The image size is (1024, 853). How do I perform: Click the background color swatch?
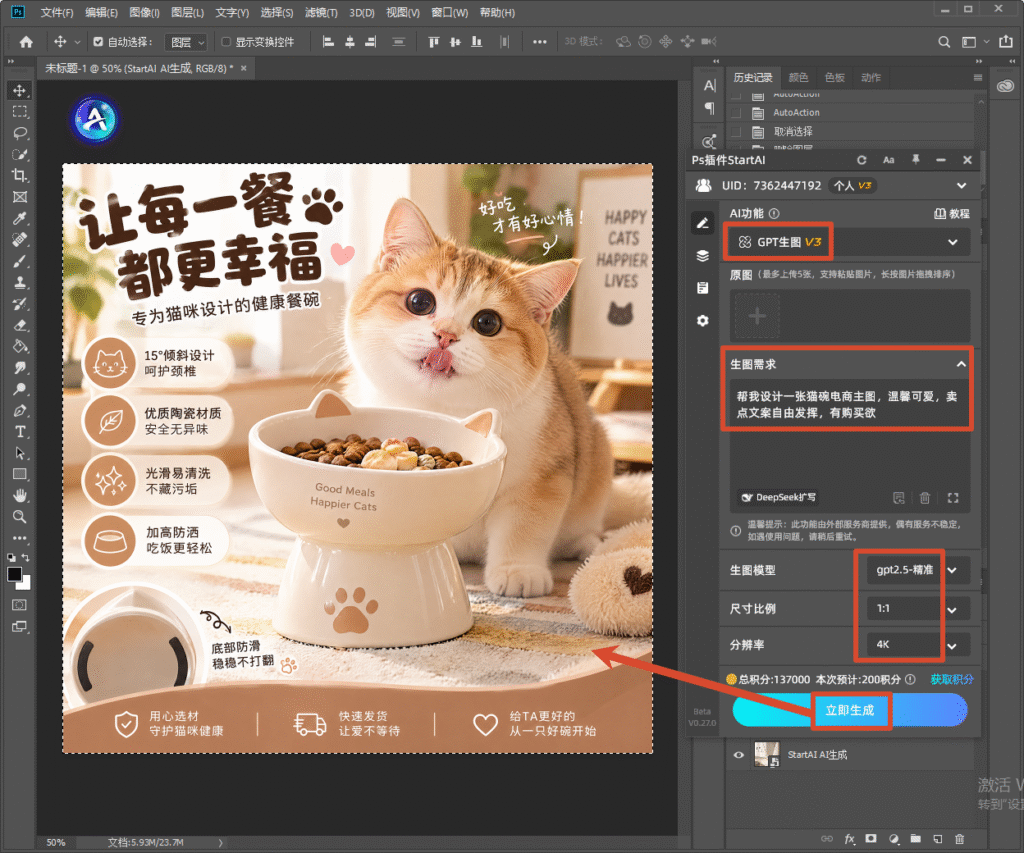click(25, 584)
